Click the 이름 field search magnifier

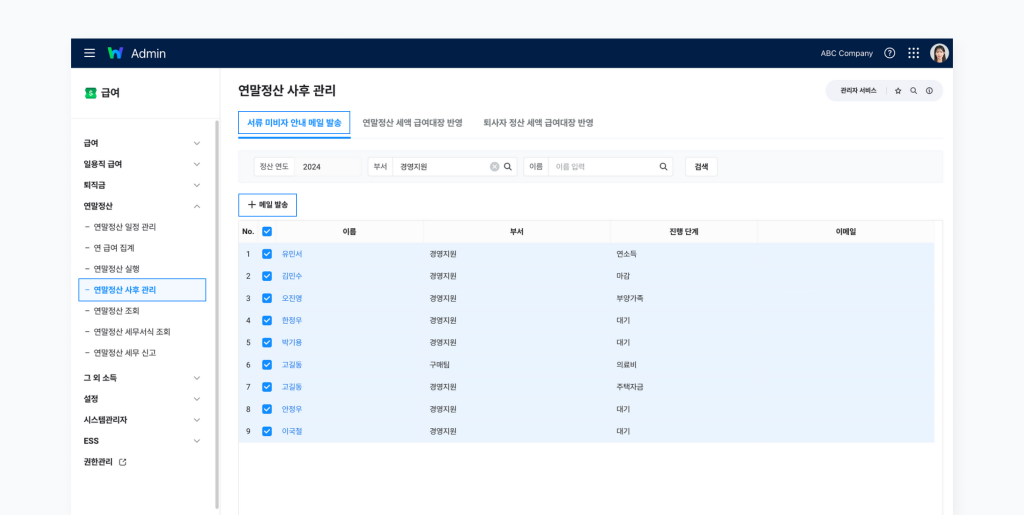(663, 166)
